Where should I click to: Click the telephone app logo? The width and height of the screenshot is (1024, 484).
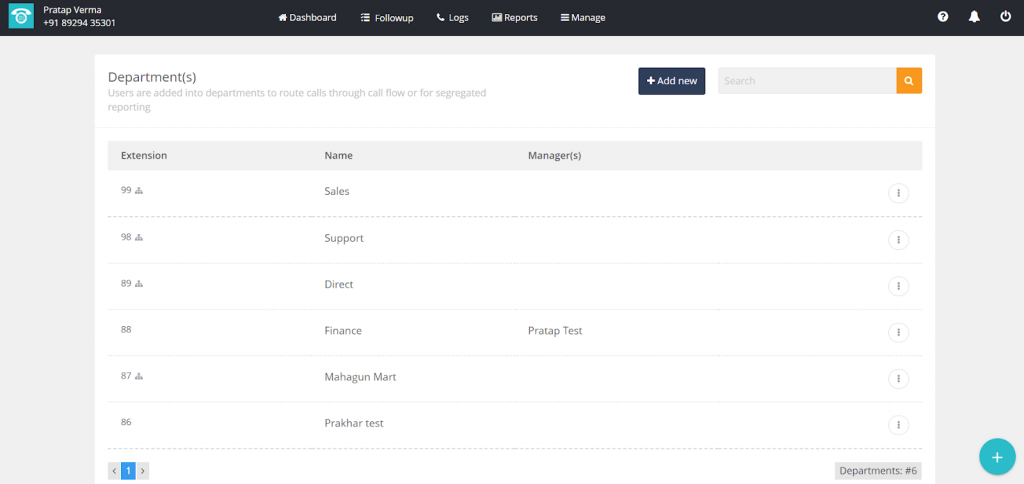pyautogui.click(x=21, y=16)
